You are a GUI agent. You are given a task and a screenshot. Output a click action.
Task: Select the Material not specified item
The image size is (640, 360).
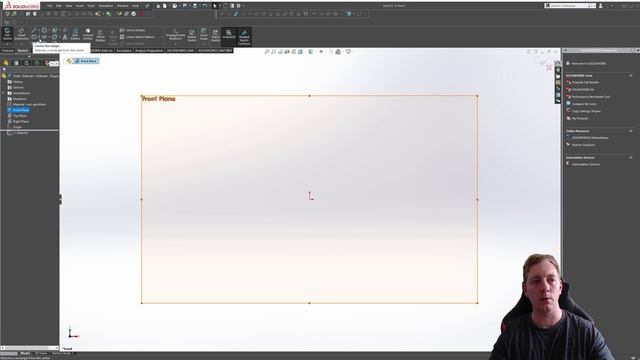[x=27, y=104]
